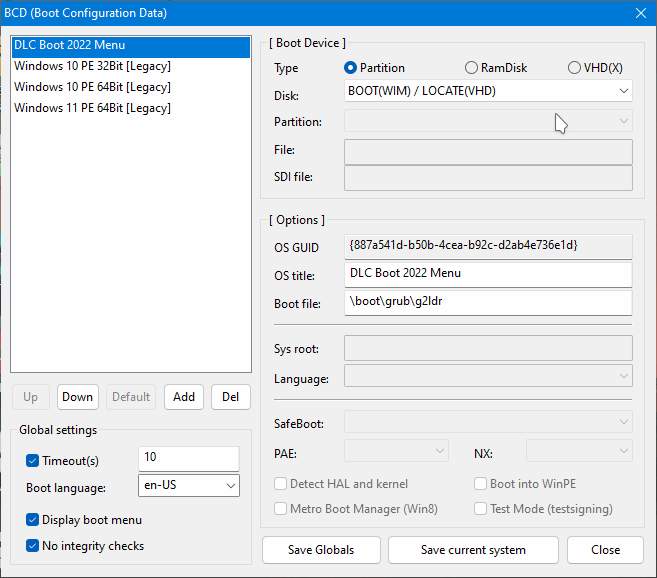The height and width of the screenshot is (578, 657).
Task: Click the File input field
Action: pos(488,152)
